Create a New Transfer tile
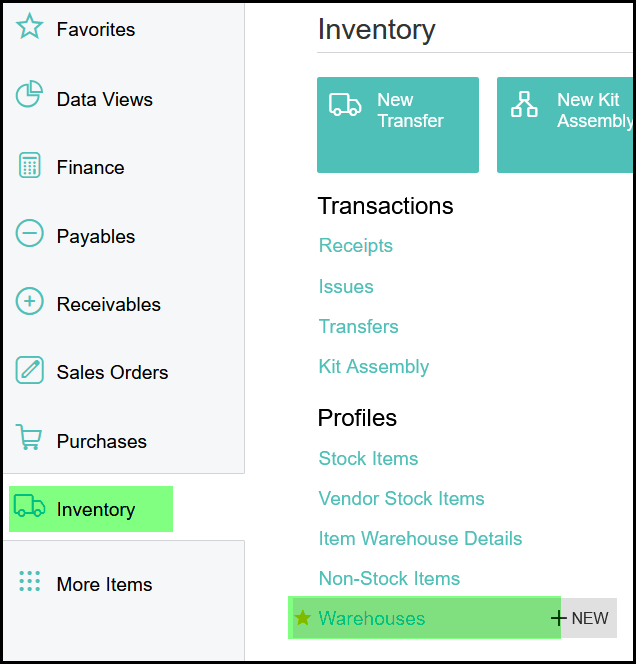This screenshot has width=636, height=664. tap(398, 124)
